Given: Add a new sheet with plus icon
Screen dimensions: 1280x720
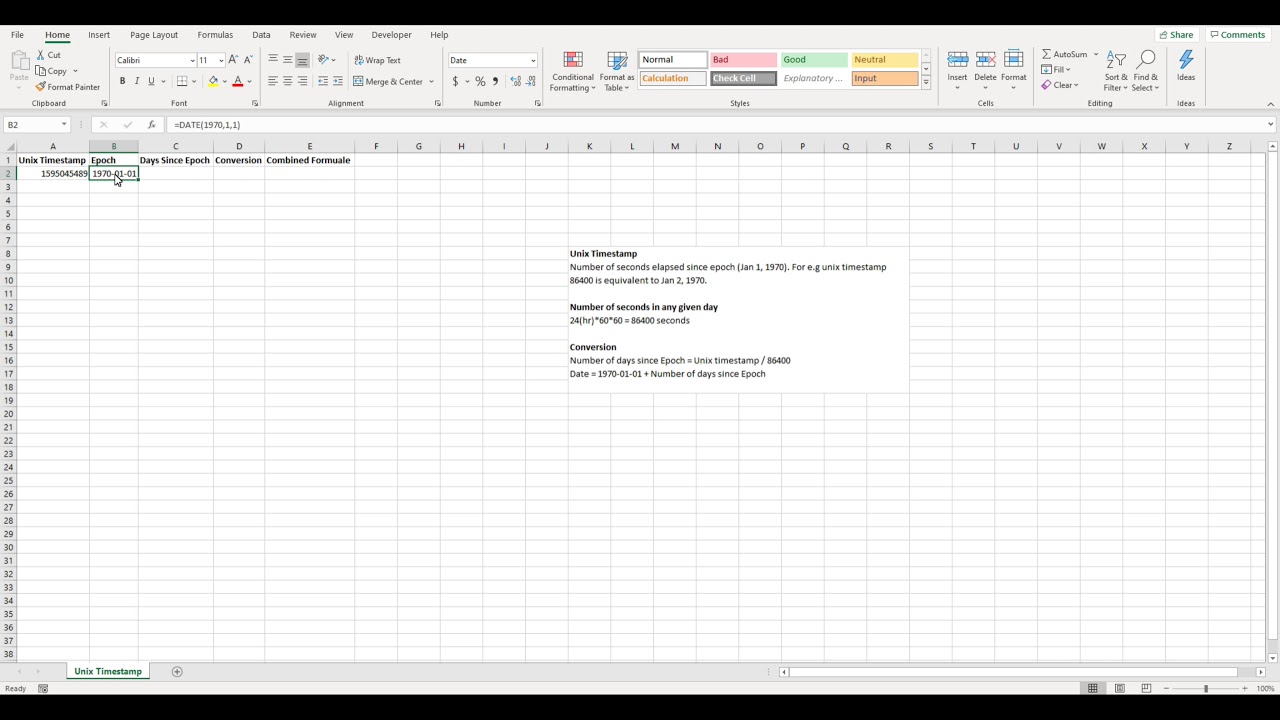Looking at the screenshot, I should click(x=177, y=672).
